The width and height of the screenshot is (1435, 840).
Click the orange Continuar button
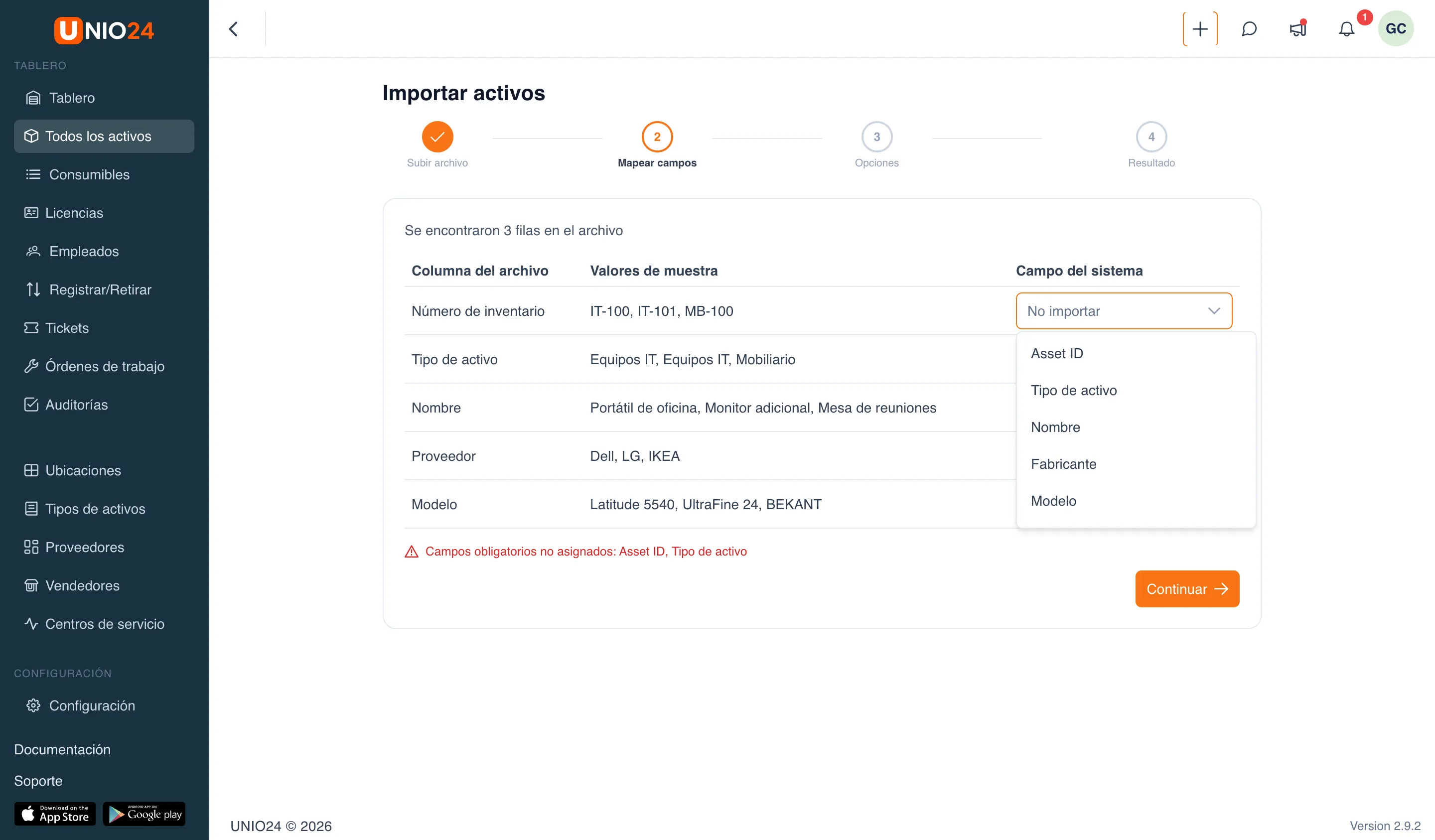1187,589
